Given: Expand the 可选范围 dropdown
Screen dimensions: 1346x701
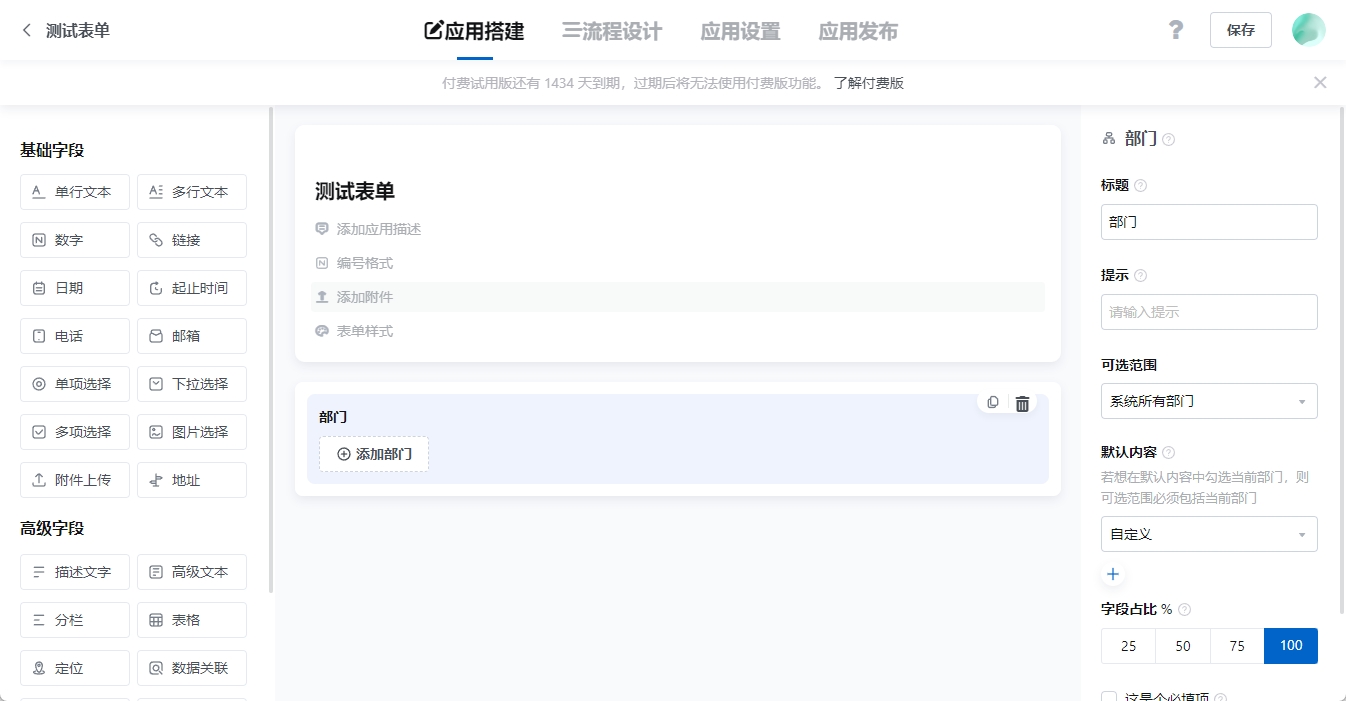Looking at the screenshot, I should 1208,401.
